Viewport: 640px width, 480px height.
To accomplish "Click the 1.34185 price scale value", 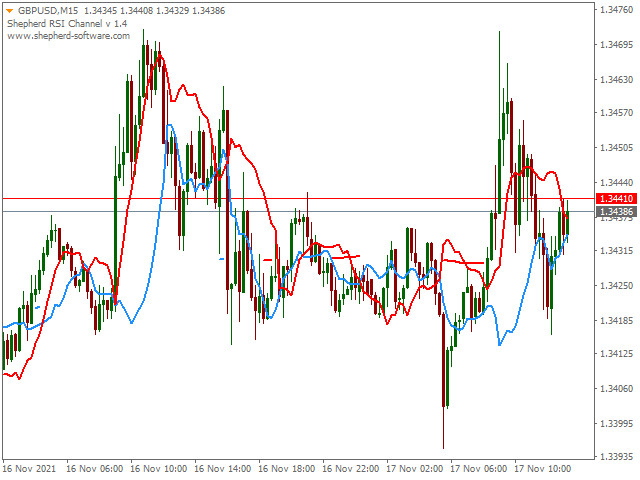I will click(616, 320).
